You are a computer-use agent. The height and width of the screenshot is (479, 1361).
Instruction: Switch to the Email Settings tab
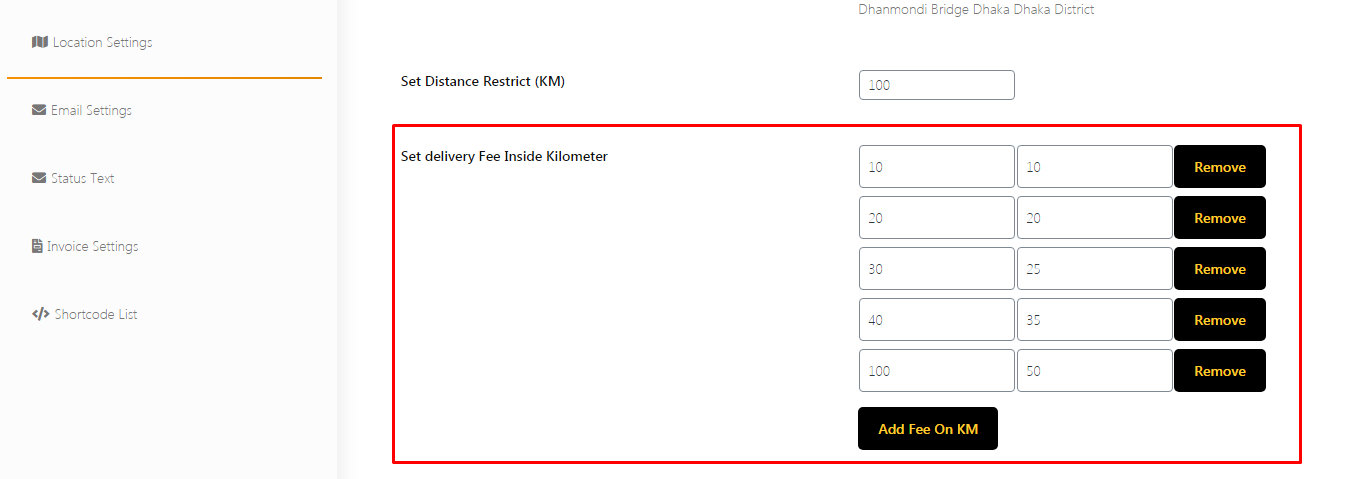pyautogui.click(x=91, y=110)
